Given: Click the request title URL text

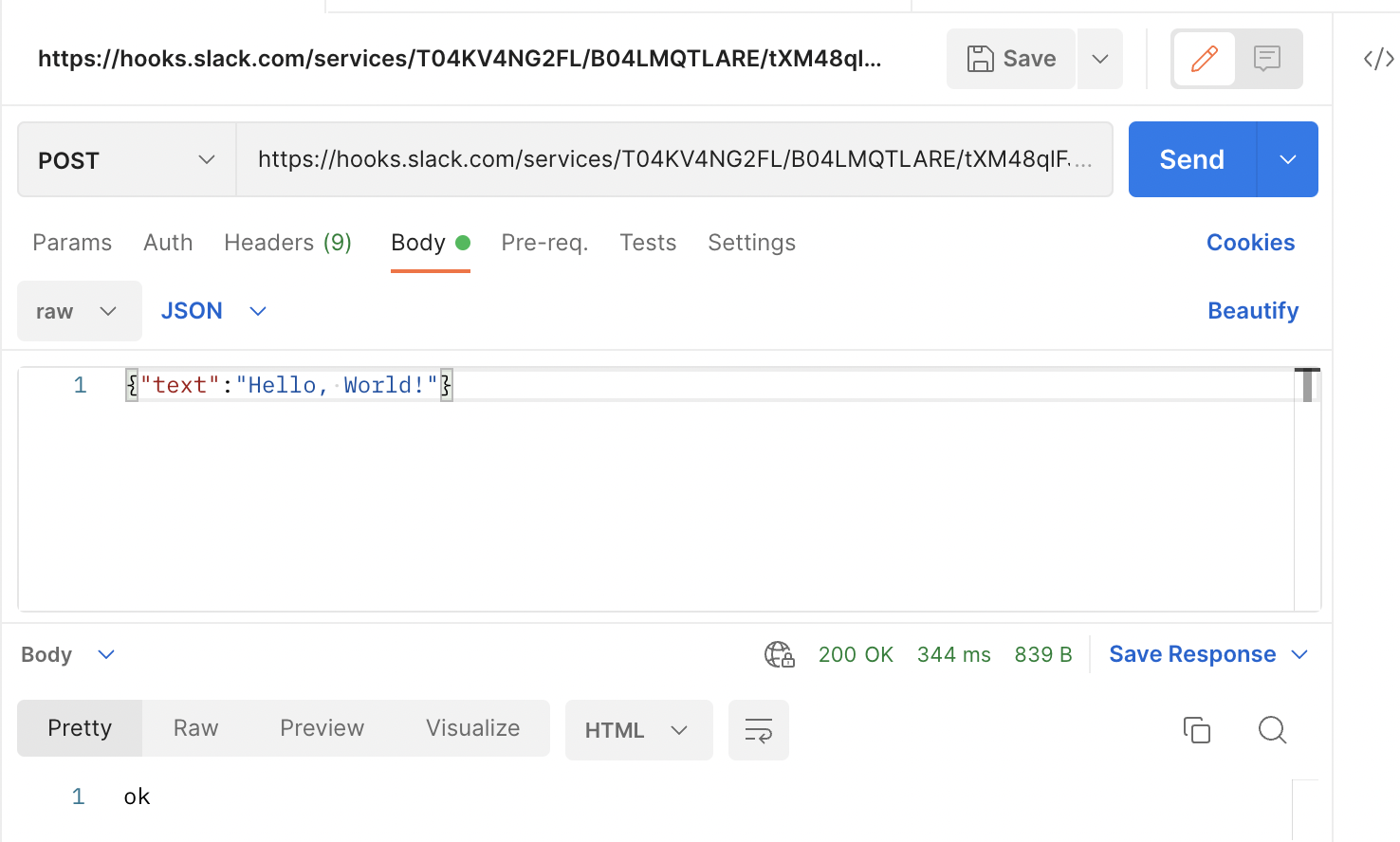Looking at the screenshot, I should coord(460,59).
